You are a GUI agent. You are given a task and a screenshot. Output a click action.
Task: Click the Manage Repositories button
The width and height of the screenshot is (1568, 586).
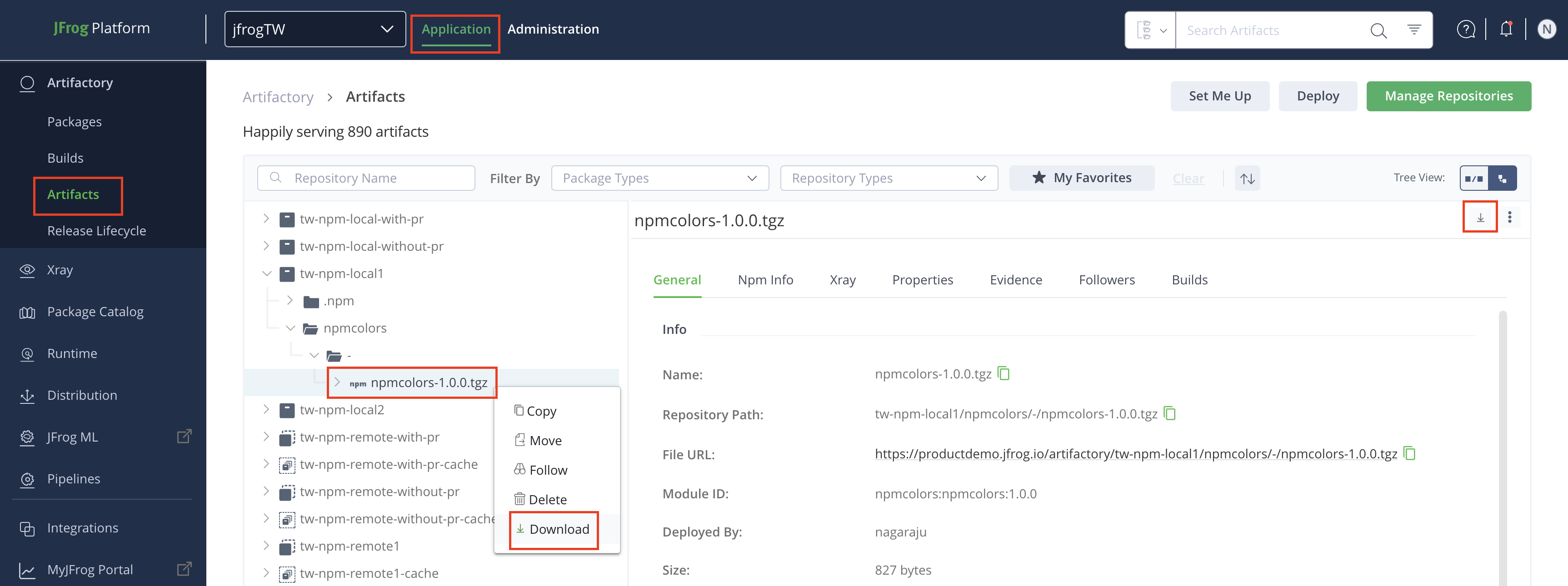pos(1448,96)
